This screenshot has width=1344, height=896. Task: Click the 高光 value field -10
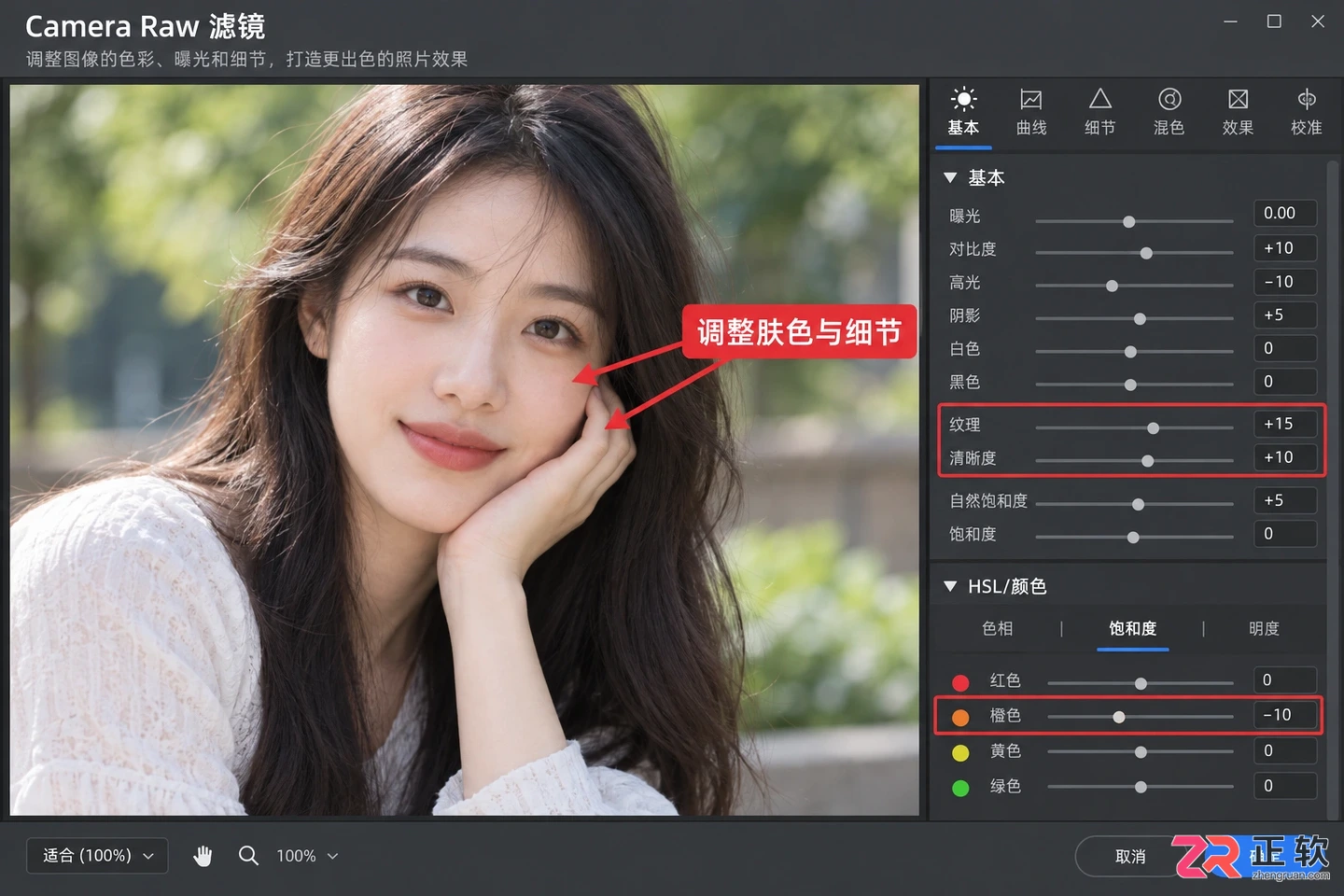coord(1285,282)
